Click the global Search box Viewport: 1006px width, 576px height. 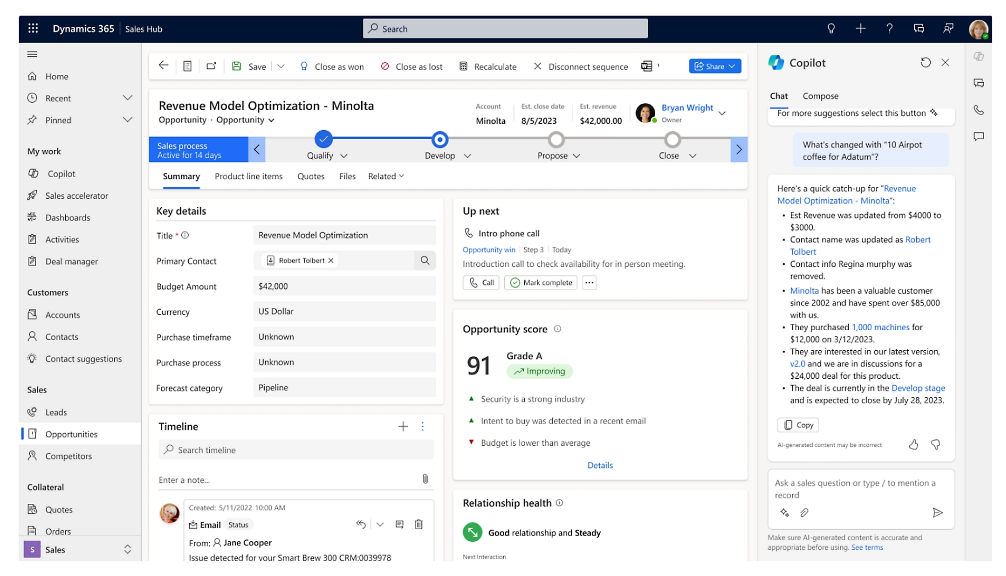[505, 28]
